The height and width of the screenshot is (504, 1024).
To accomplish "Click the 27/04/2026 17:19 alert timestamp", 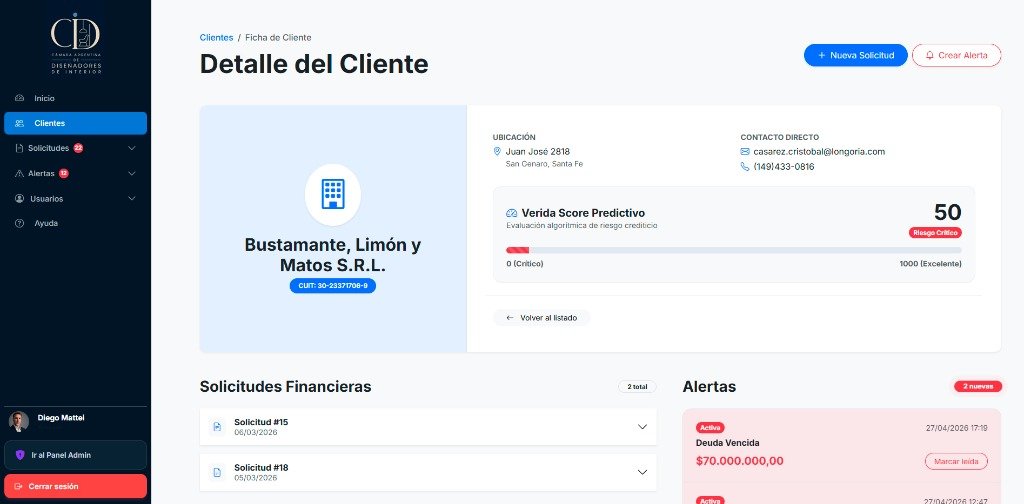I will (x=956, y=428).
